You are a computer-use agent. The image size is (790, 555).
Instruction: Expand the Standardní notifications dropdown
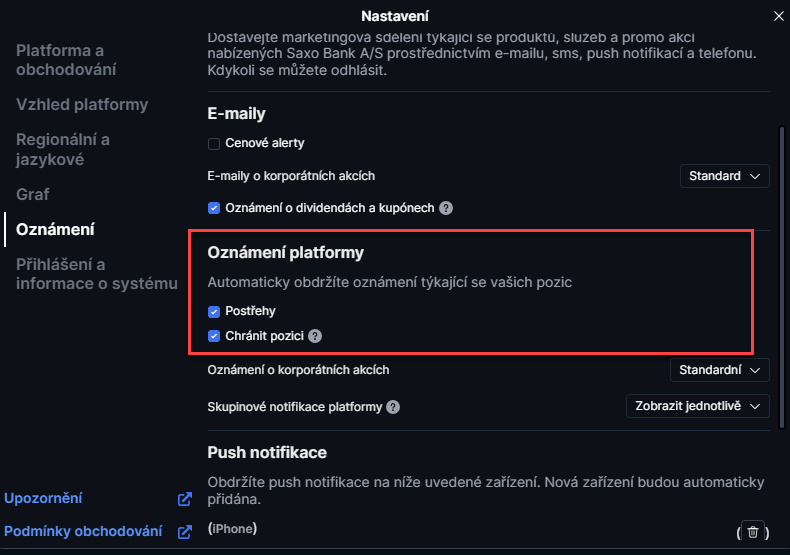[719, 370]
